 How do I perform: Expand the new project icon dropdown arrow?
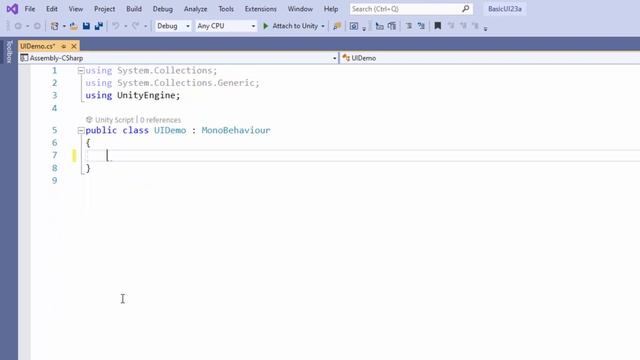[x=64, y=27]
